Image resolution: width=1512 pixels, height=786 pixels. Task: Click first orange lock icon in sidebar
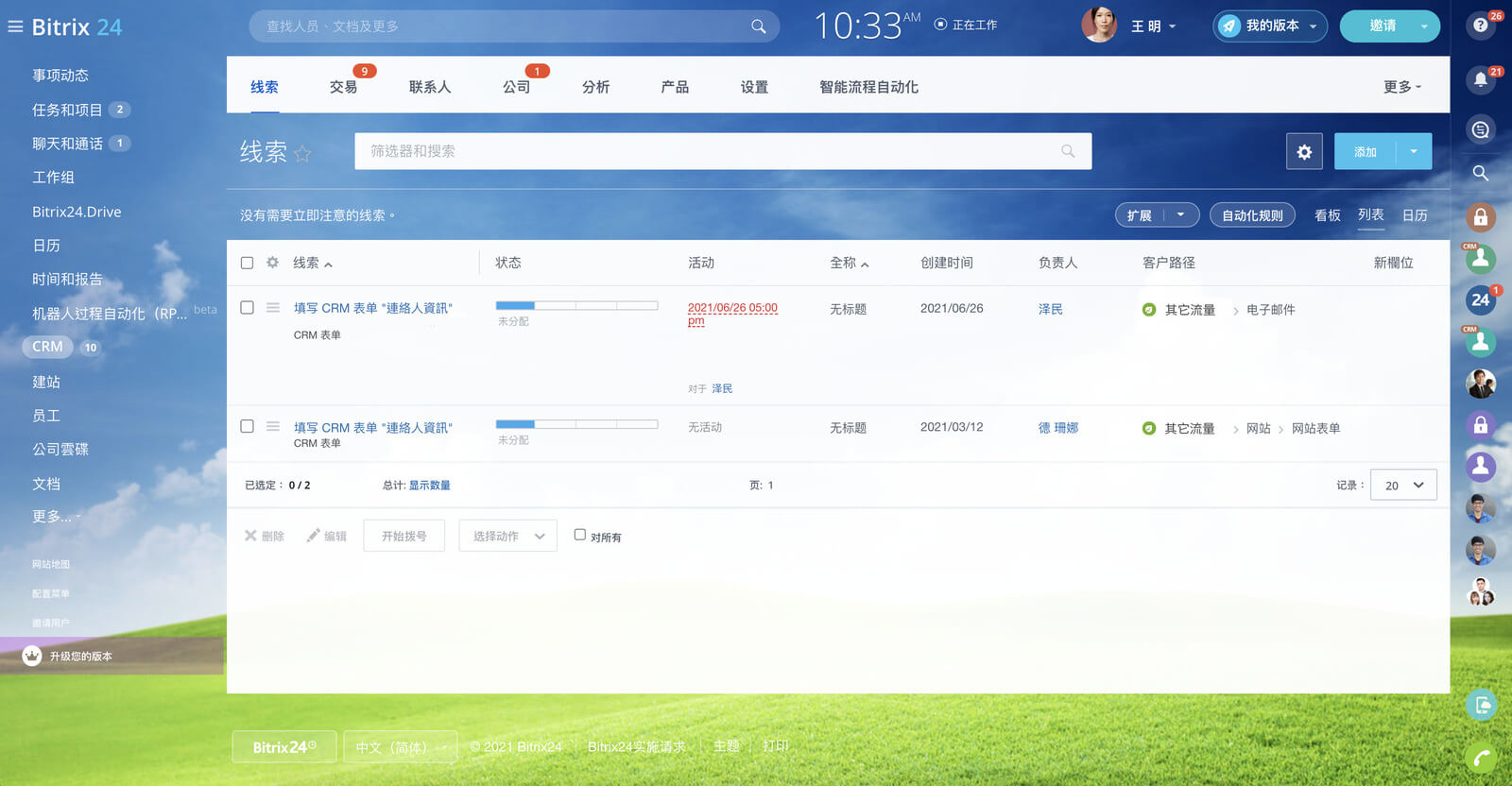[1481, 217]
